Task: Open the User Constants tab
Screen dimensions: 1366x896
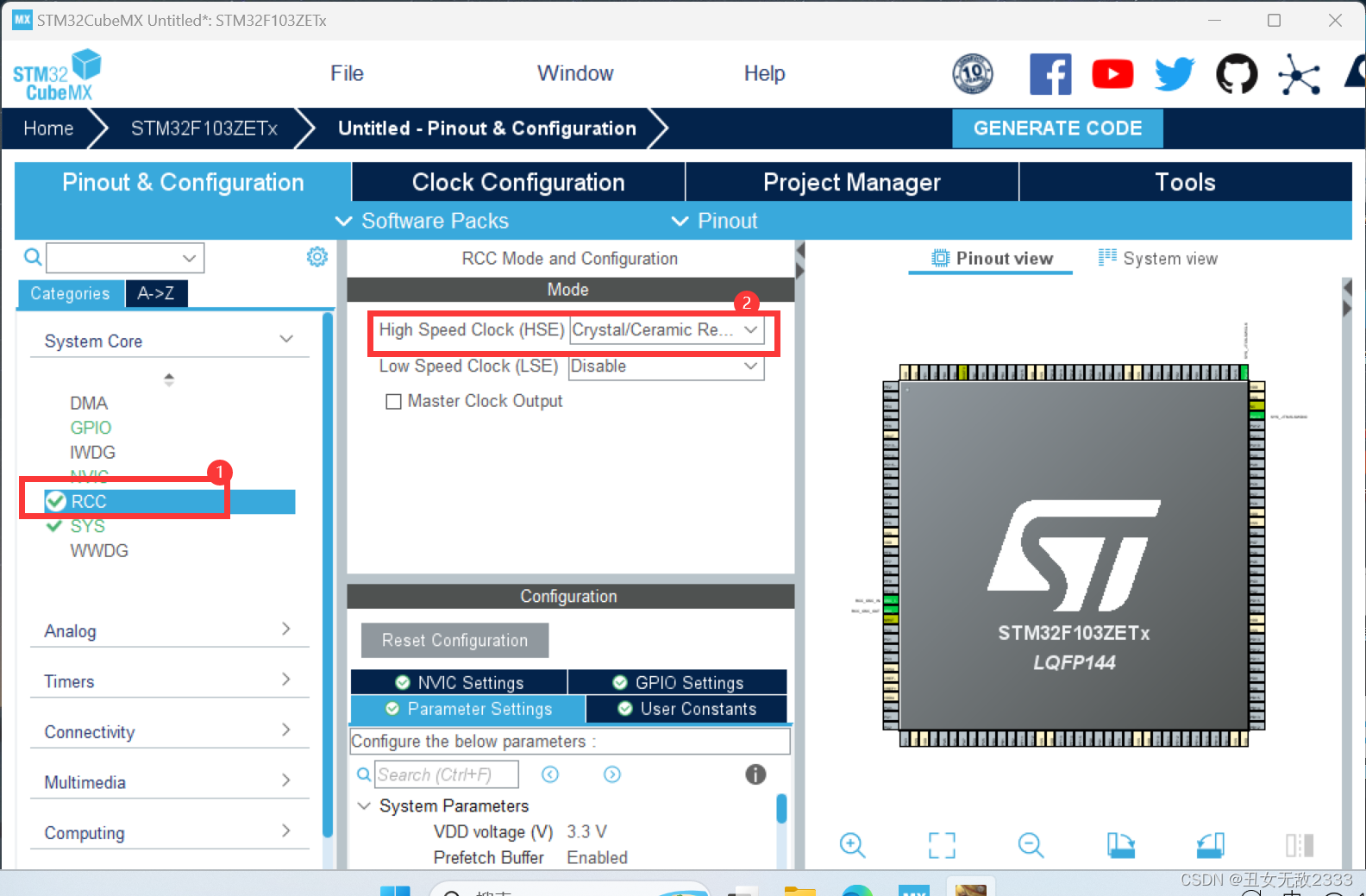Action: pyautogui.click(x=686, y=709)
